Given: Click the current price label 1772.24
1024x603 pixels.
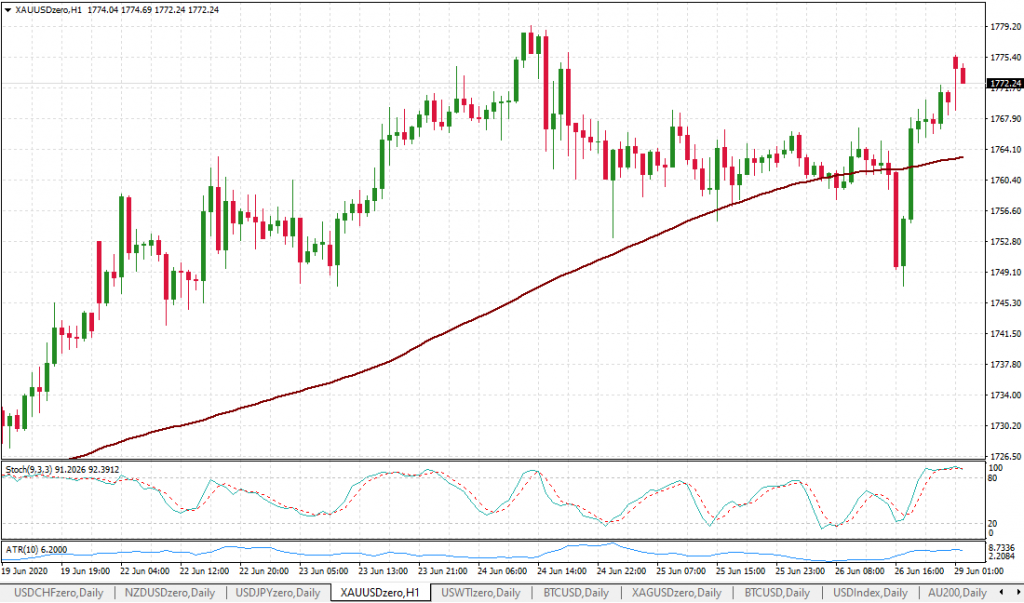Looking at the screenshot, I should [1003, 84].
